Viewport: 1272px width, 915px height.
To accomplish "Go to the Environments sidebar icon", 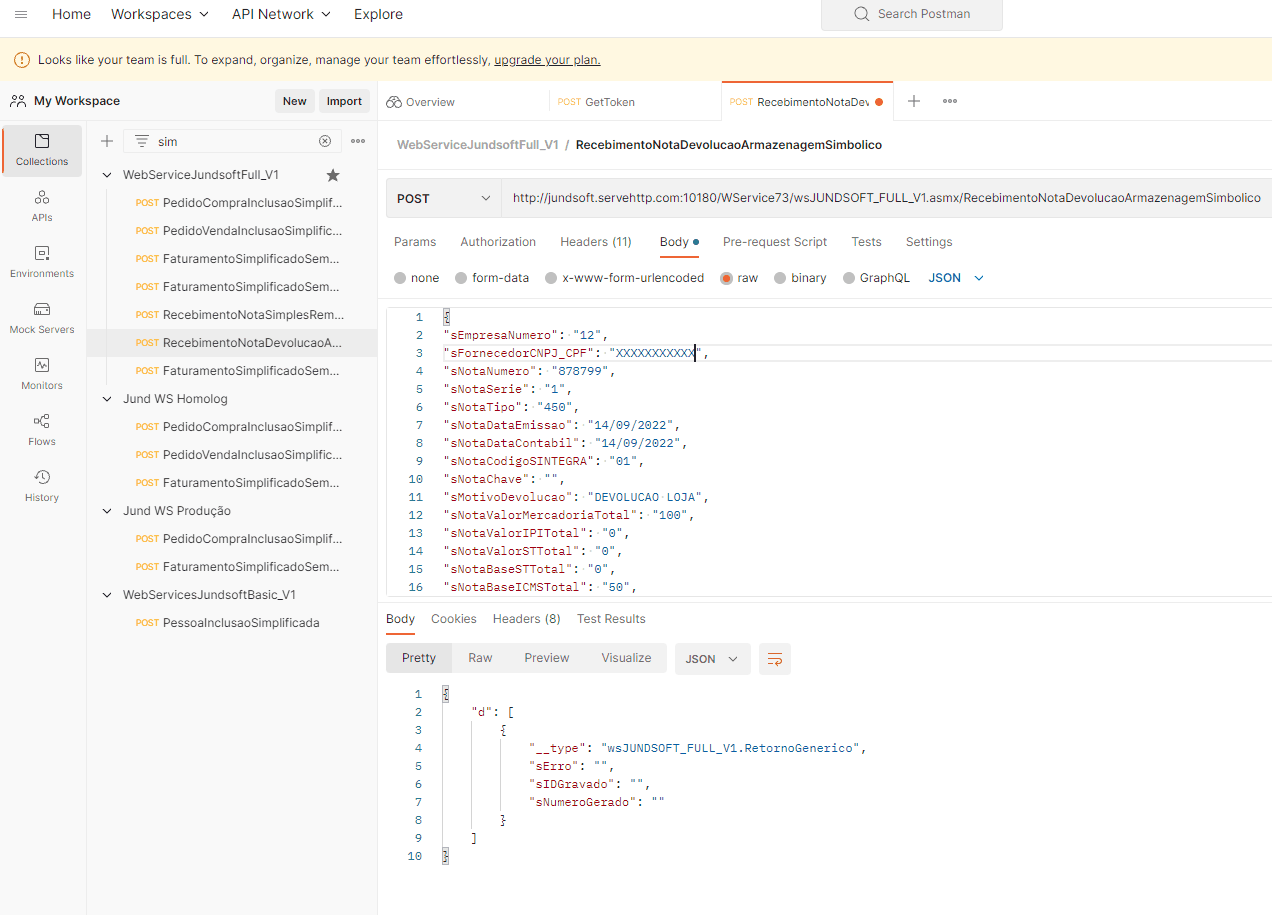I will [x=42, y=262].
